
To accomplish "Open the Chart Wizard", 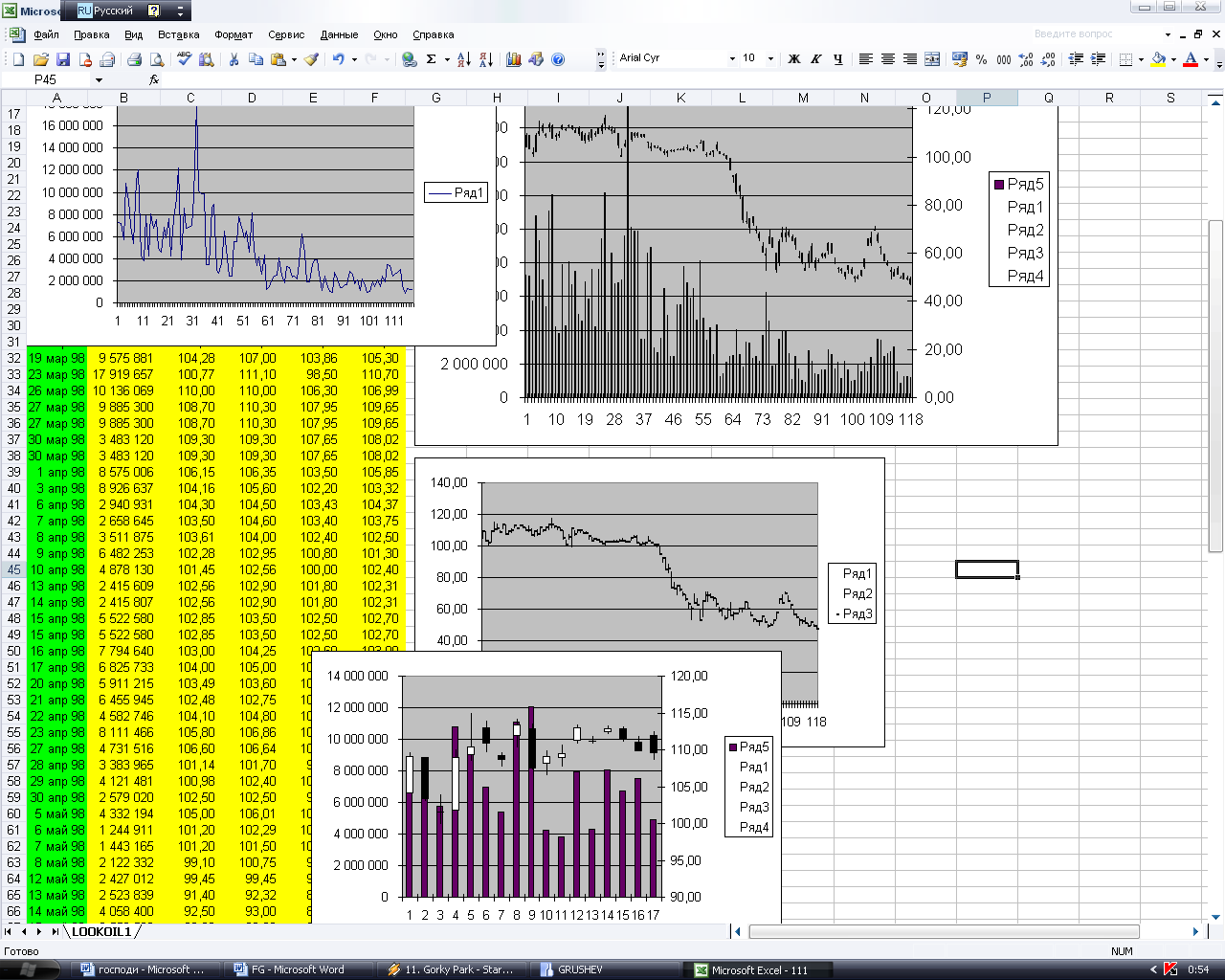I will [514, 59].
